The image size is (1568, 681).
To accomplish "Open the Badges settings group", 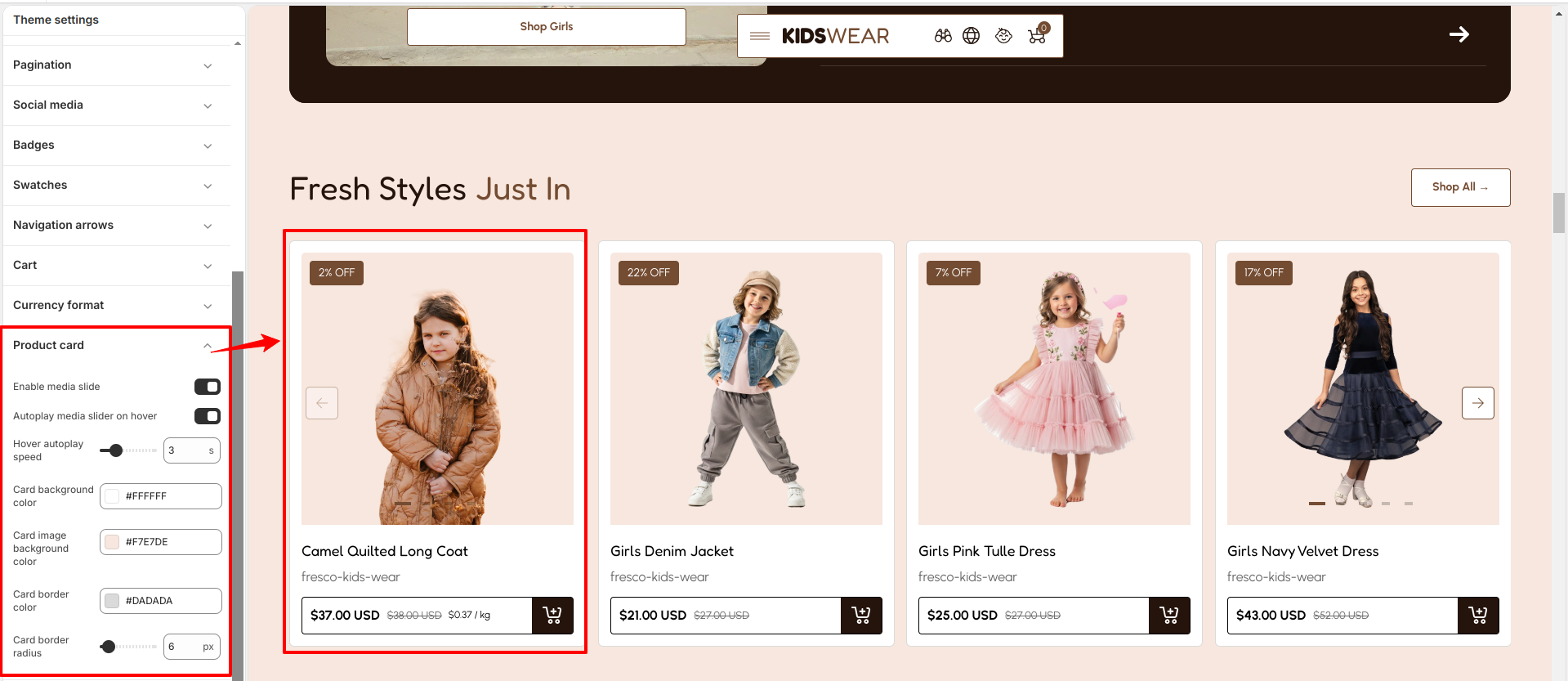I will tap(116, 146).
